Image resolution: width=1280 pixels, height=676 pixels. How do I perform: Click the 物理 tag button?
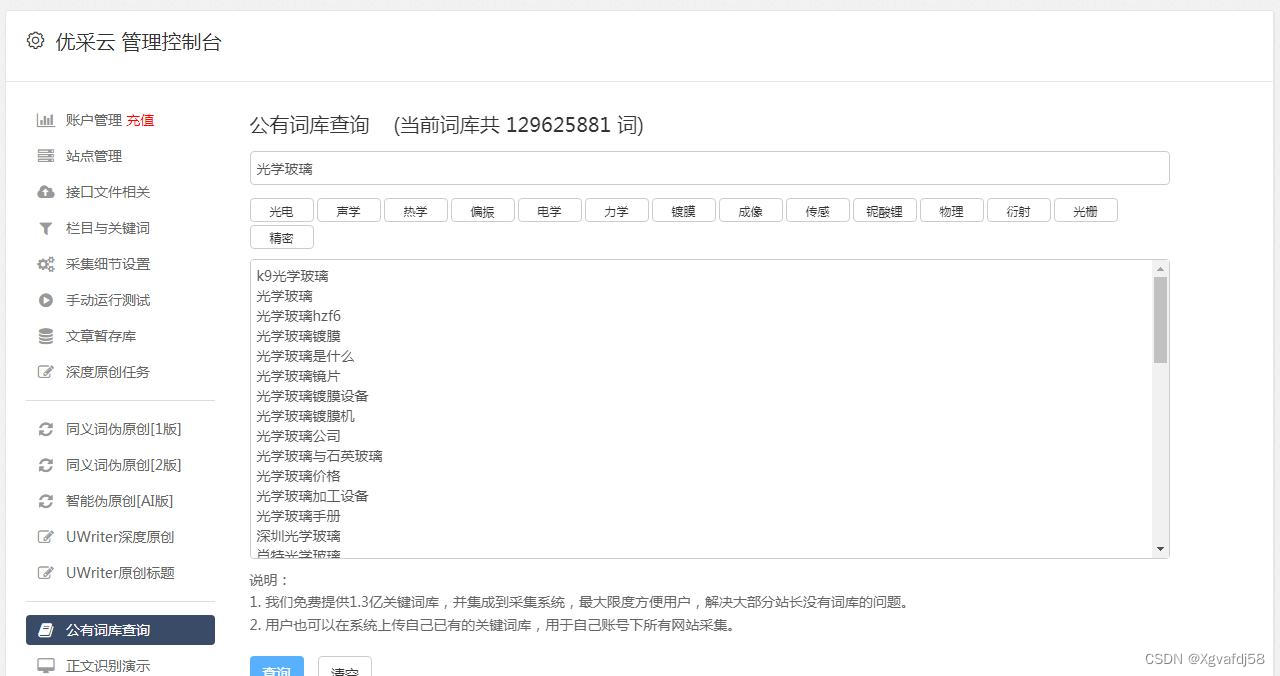pyautogui.click(x=952, y=210)
